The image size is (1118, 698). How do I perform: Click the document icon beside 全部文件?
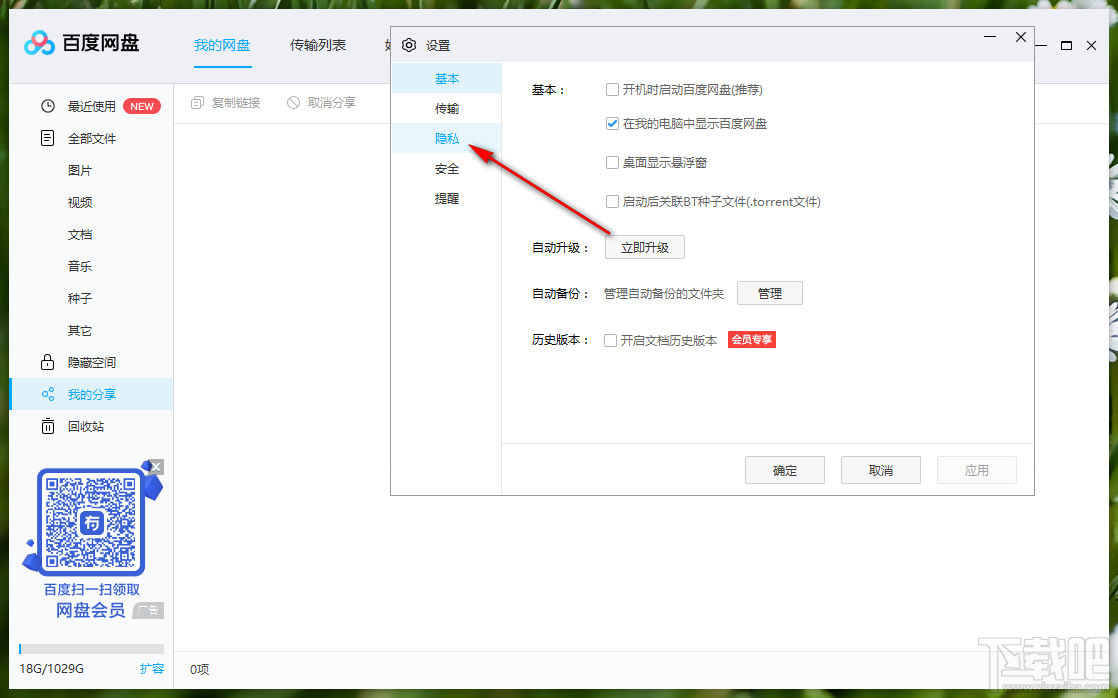point(47,138)
